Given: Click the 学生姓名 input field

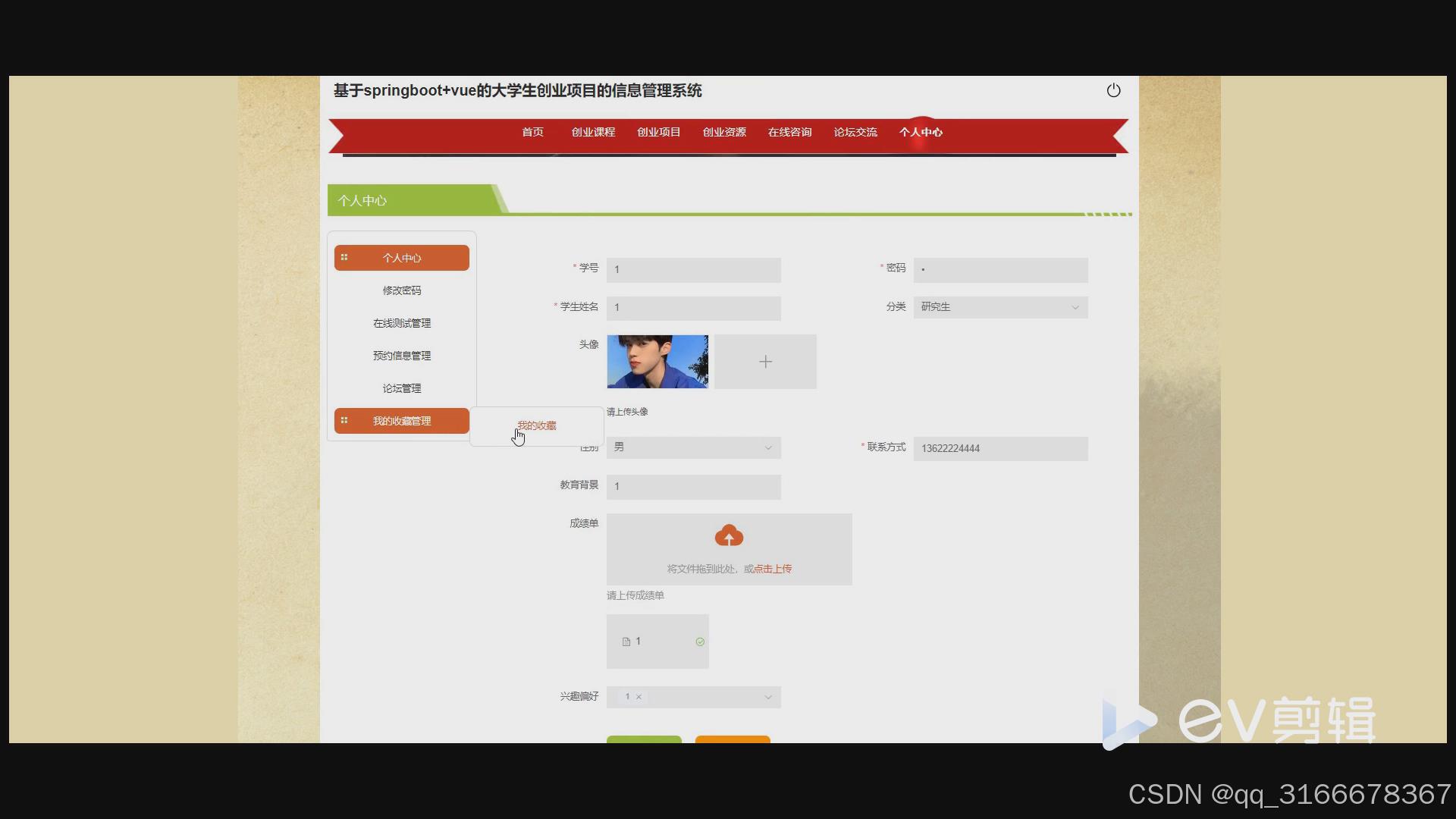Looking at the screenshot, I should click(x=693, y=308).
